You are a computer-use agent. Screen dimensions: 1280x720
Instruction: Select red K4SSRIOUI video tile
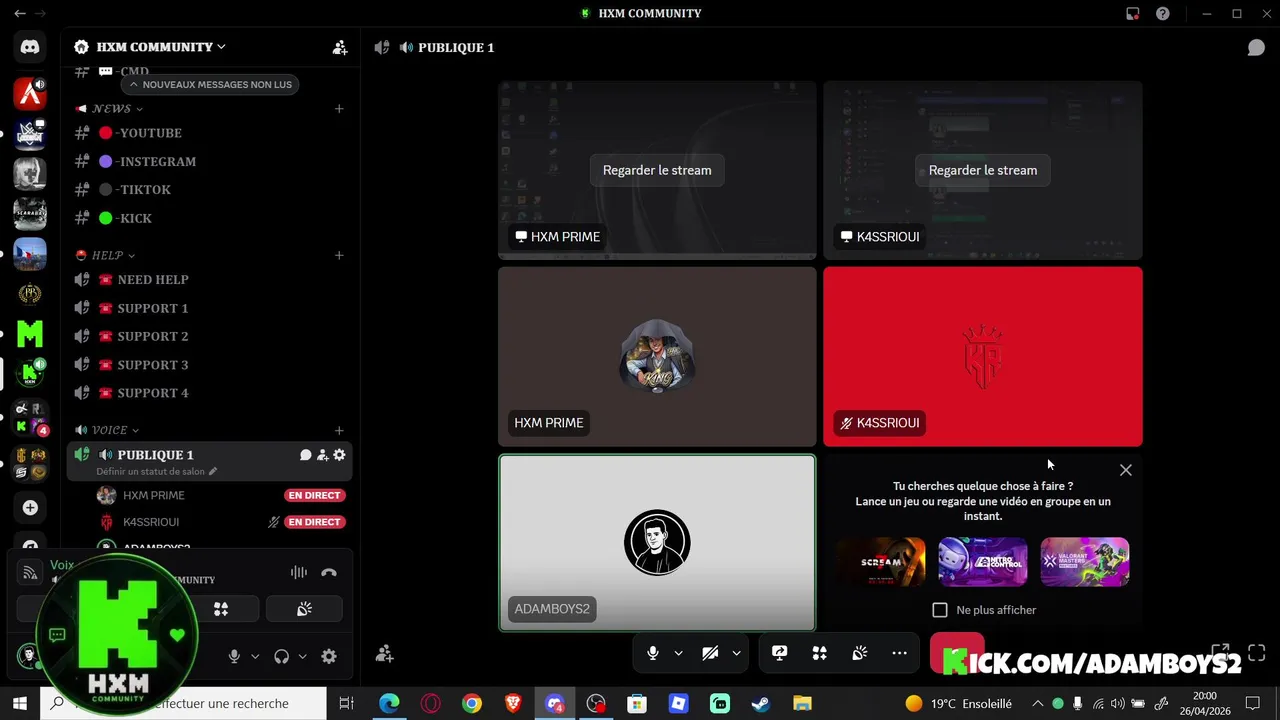pyautogui.click(x=983, y=356)
